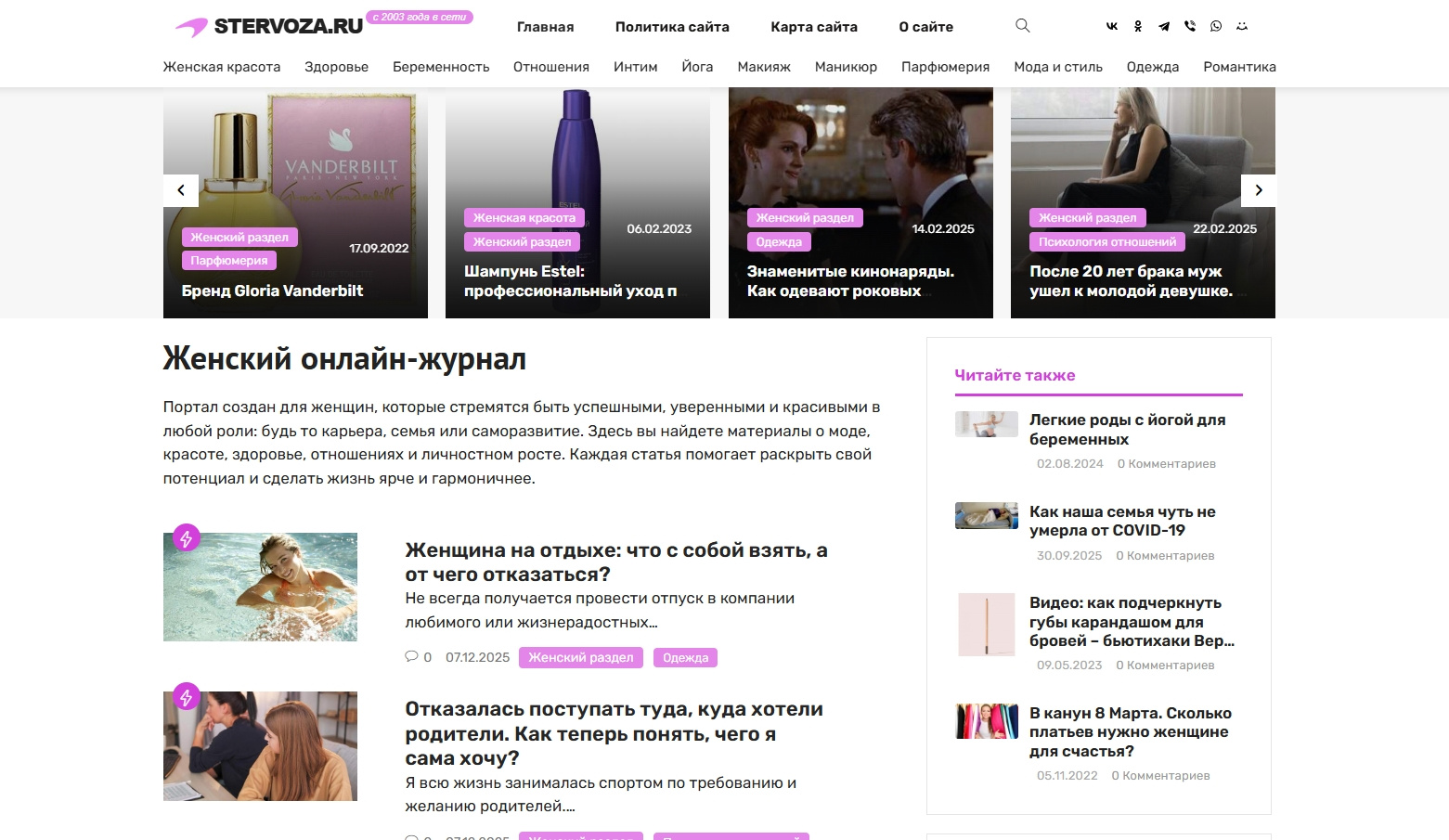Open Политика сайта page
Viewport: 1449px width, 840px height.
tap(672, 27)
